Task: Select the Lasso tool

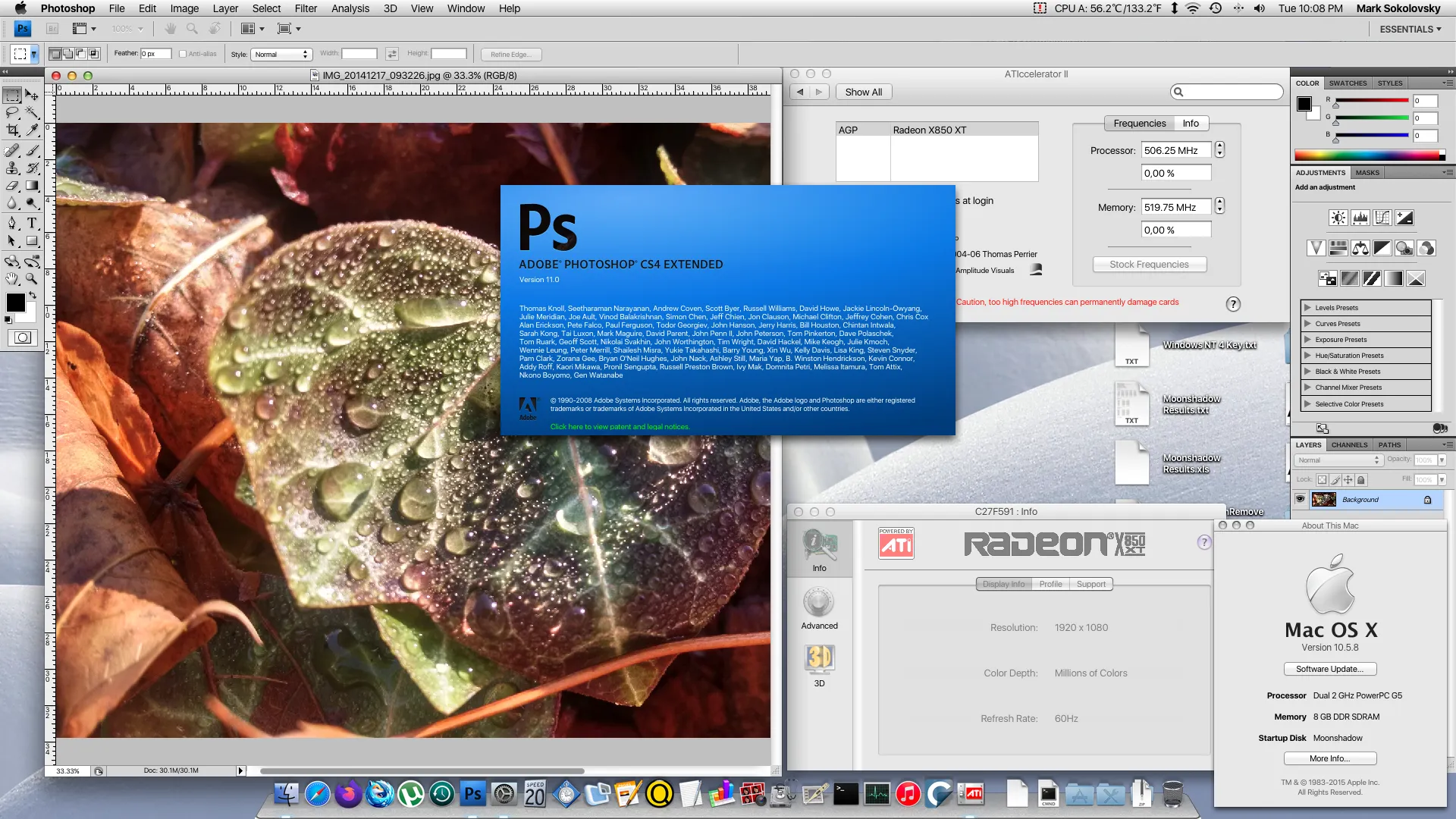Action: coord(11,112)
